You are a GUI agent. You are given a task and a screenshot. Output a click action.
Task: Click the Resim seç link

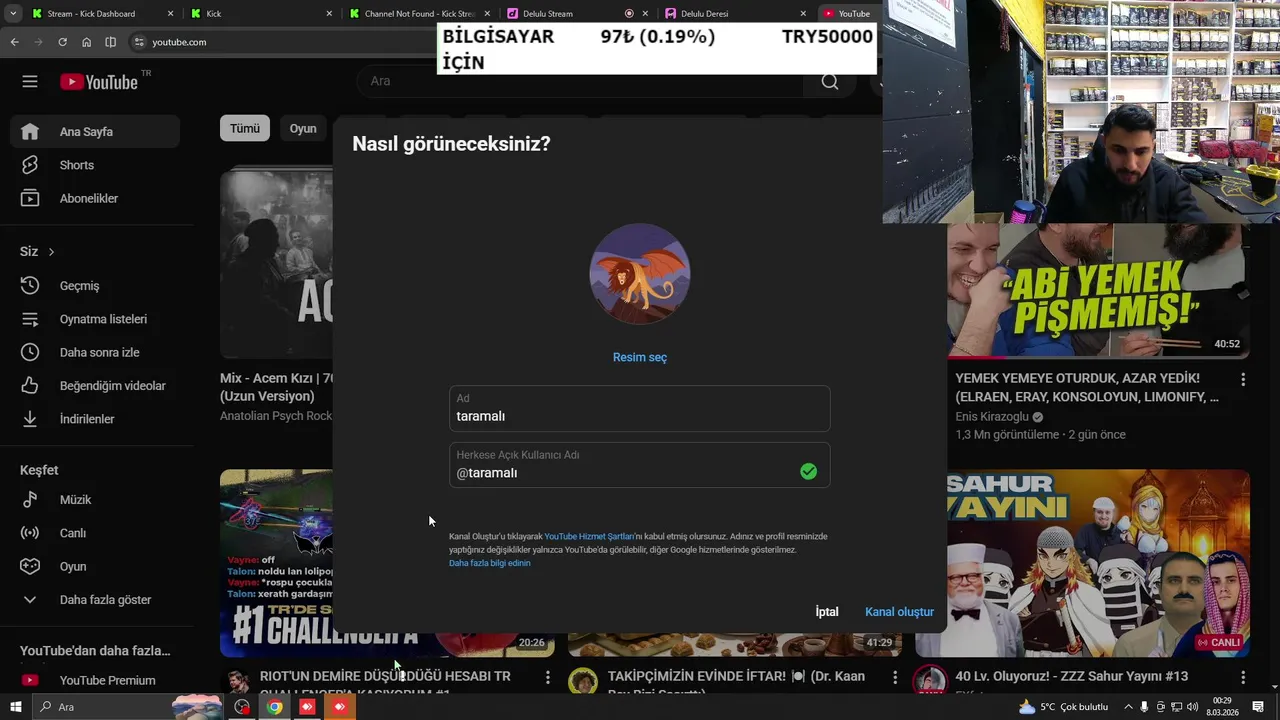(640, 357)
